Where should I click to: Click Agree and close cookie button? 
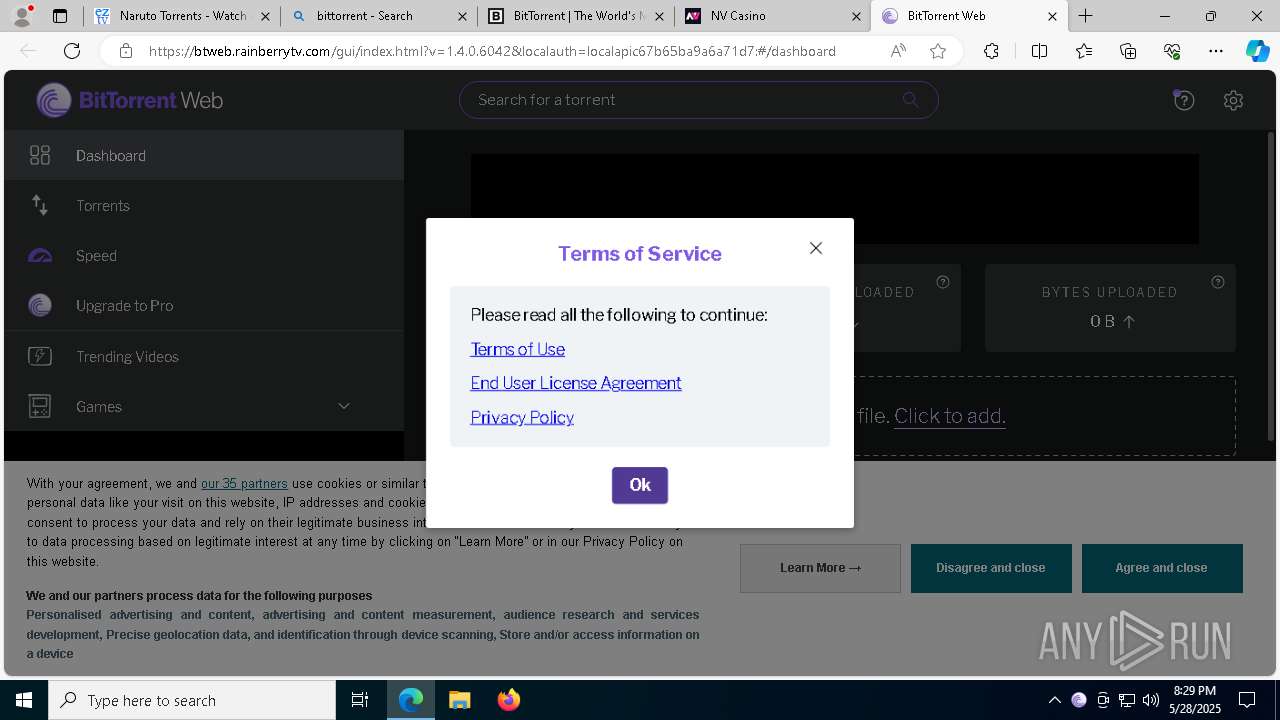pos(1162,568)
